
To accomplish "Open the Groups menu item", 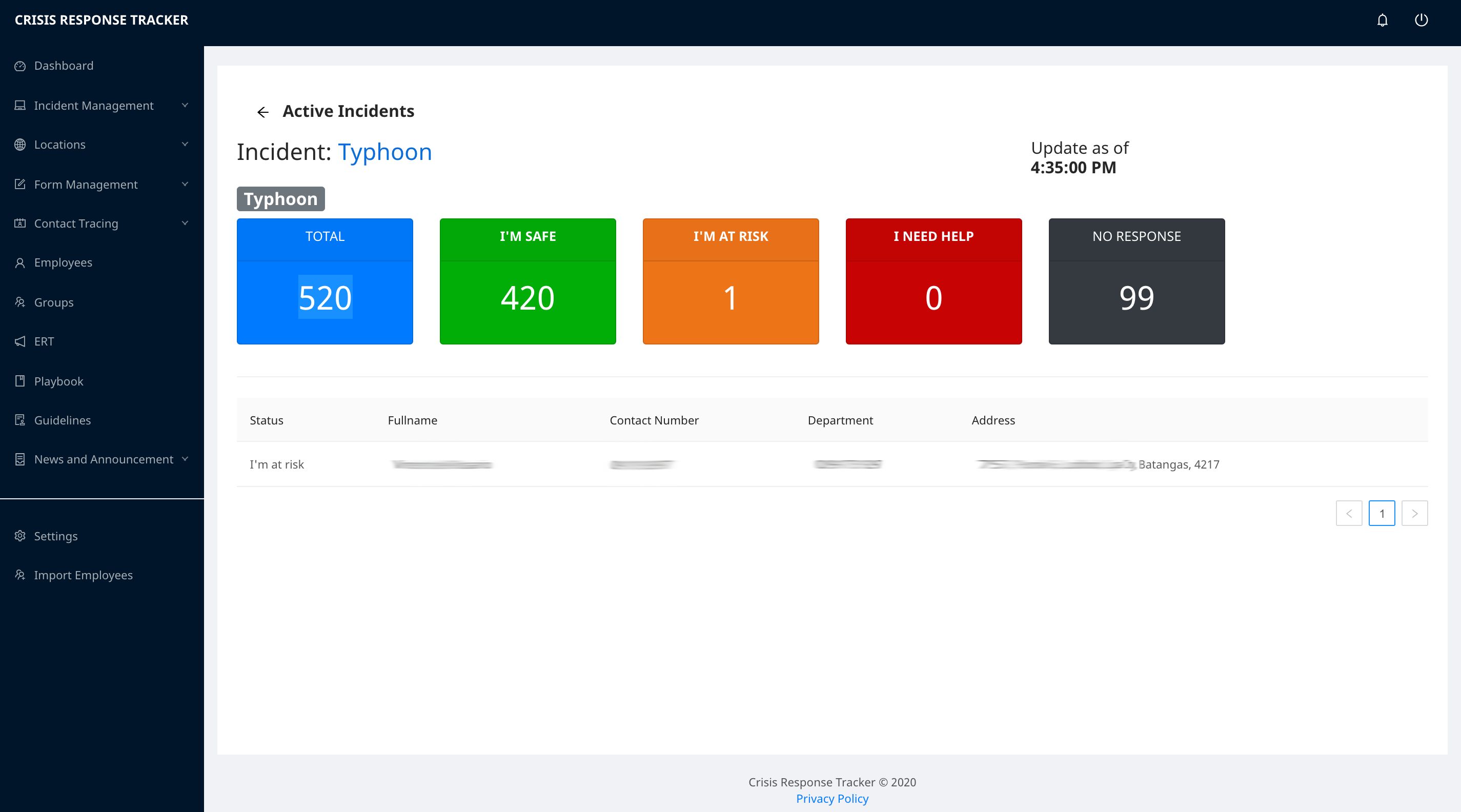I will [54, 302].
